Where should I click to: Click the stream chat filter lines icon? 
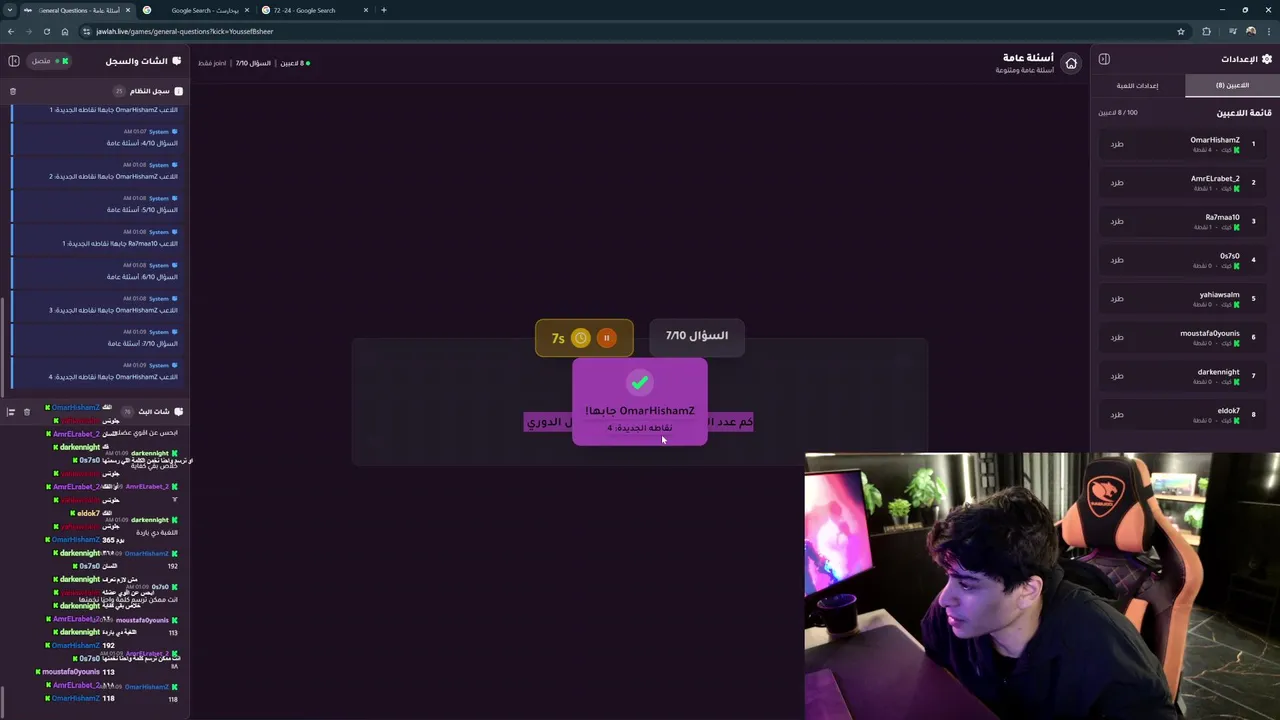tap(11, 412)
